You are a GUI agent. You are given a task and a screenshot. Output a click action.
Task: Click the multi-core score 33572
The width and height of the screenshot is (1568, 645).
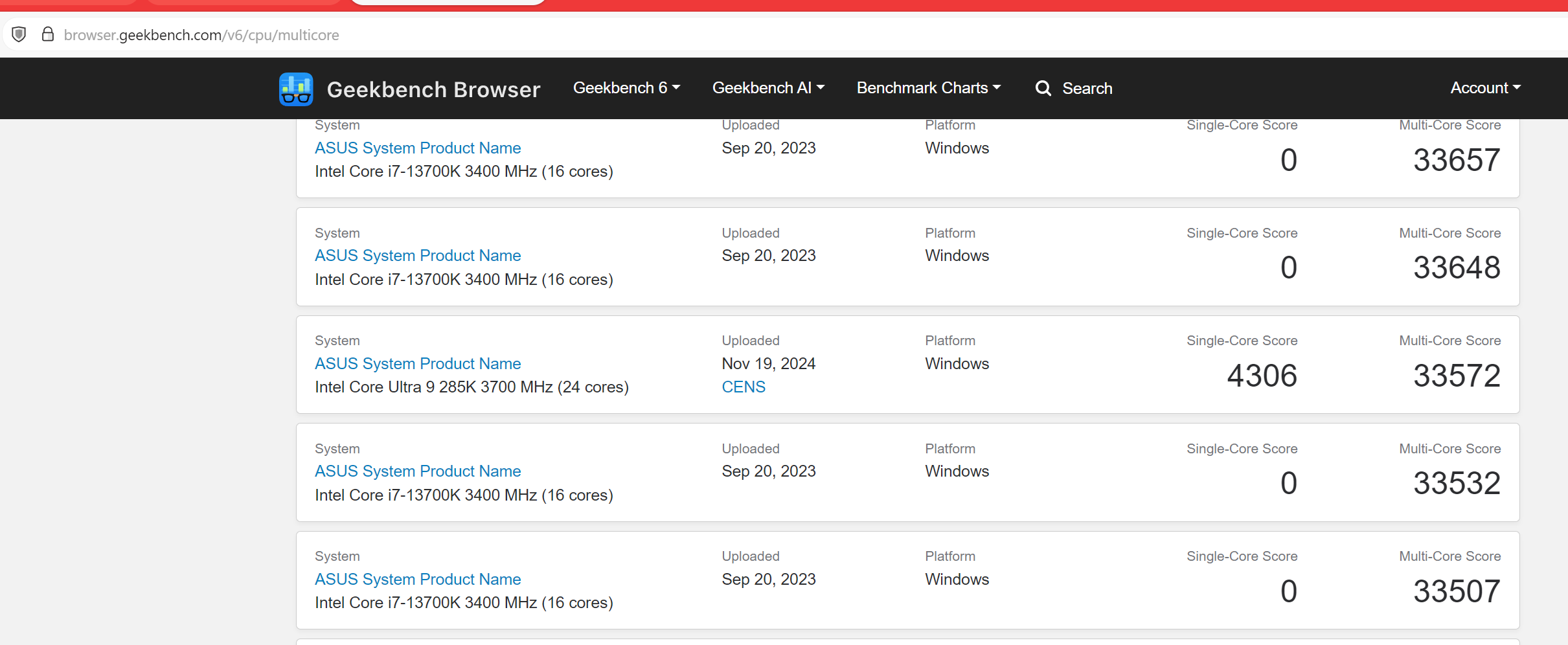point(1457,376)
